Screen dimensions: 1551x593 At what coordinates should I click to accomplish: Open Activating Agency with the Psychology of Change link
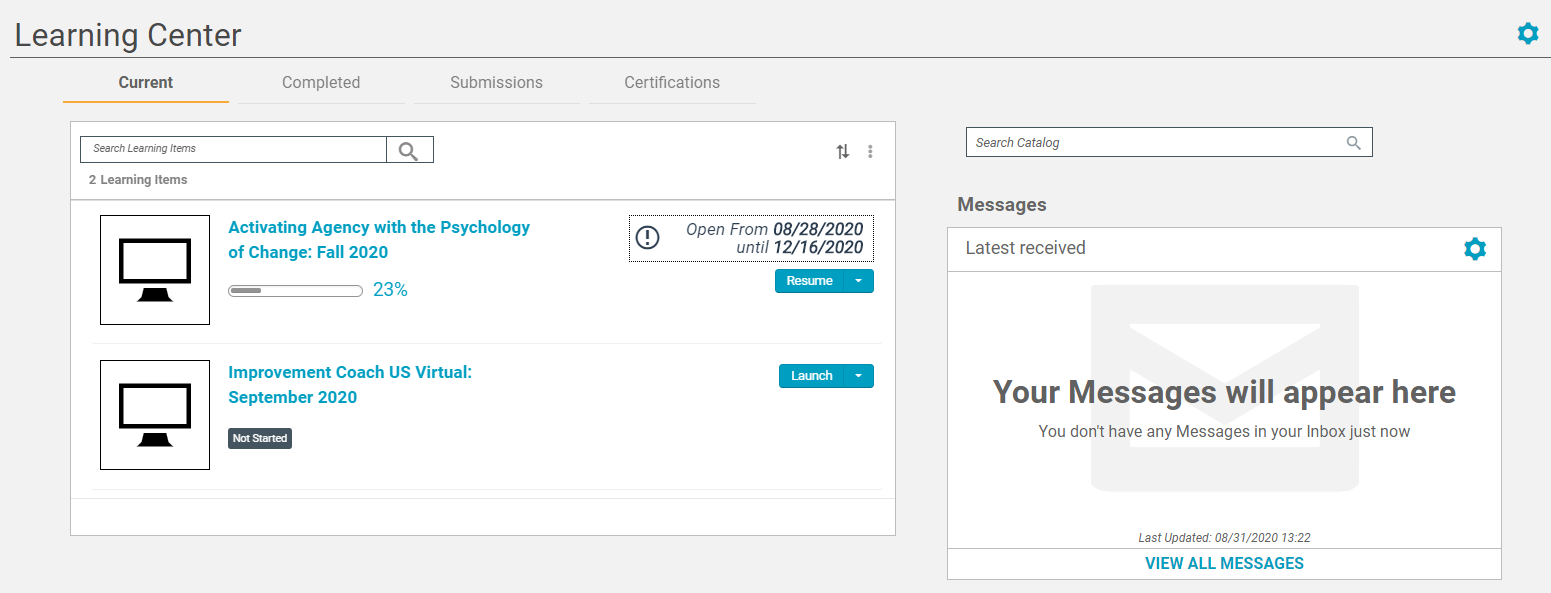(379, 240)
